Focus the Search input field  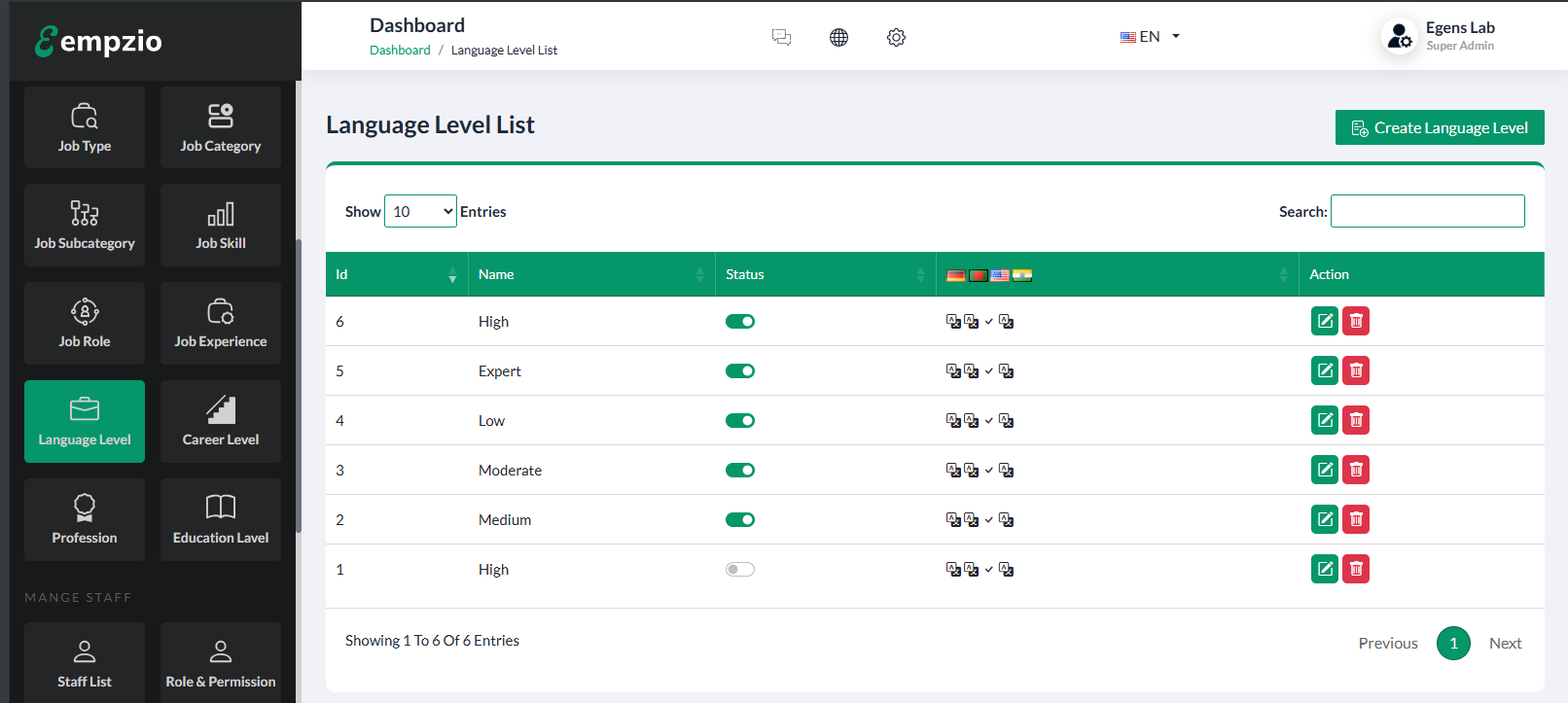[x=1427, y=211]
